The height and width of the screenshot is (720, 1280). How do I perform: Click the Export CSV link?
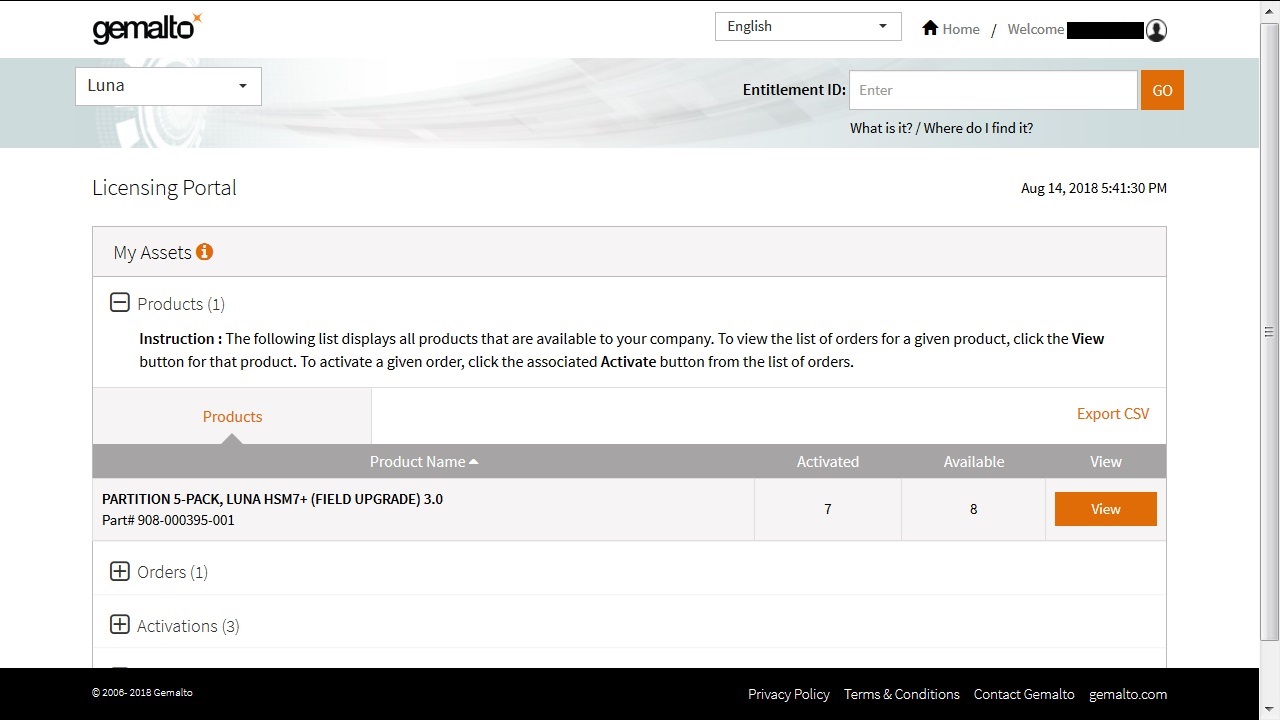point(1112,413)
